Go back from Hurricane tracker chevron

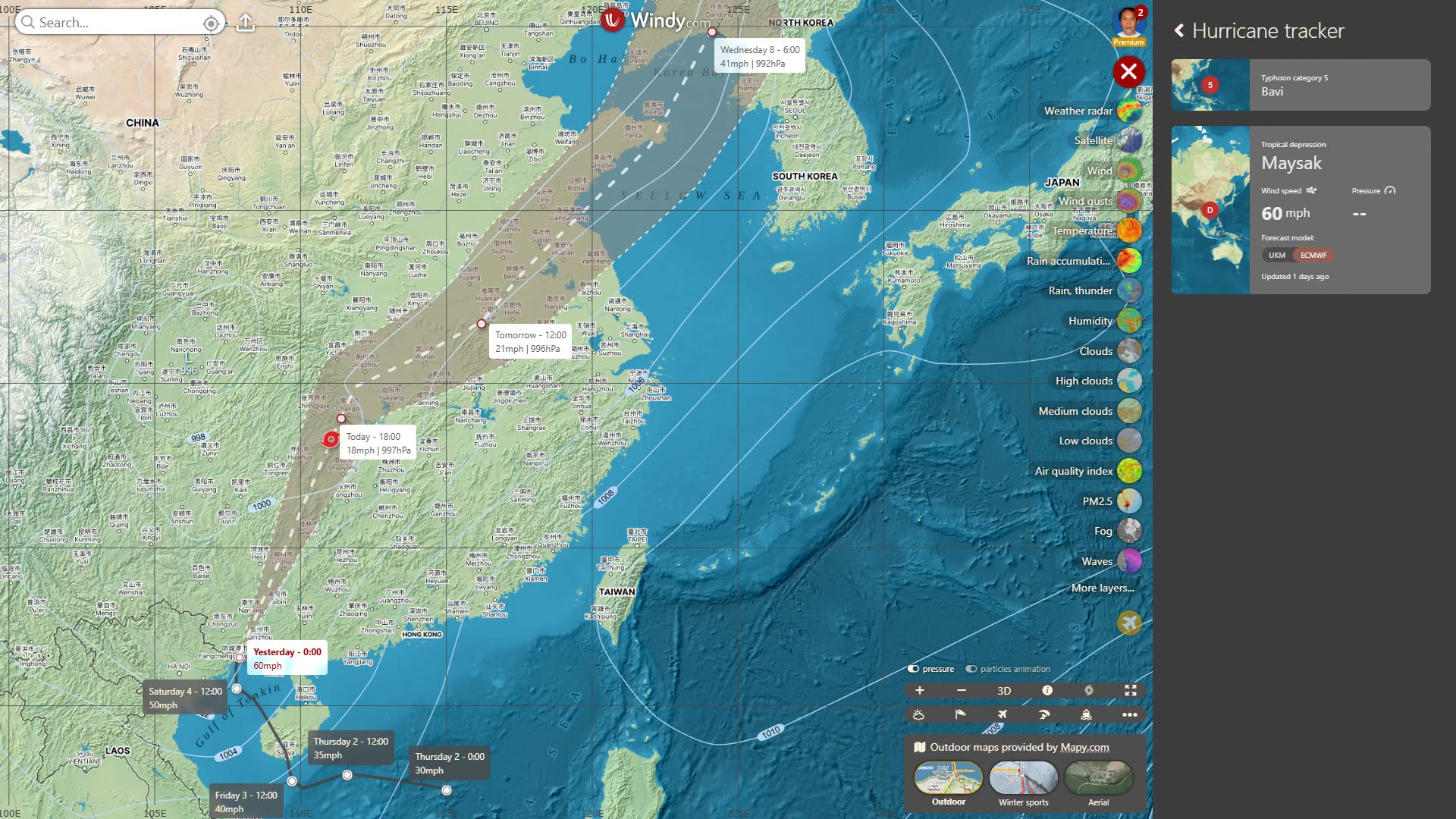point(1179,30)
